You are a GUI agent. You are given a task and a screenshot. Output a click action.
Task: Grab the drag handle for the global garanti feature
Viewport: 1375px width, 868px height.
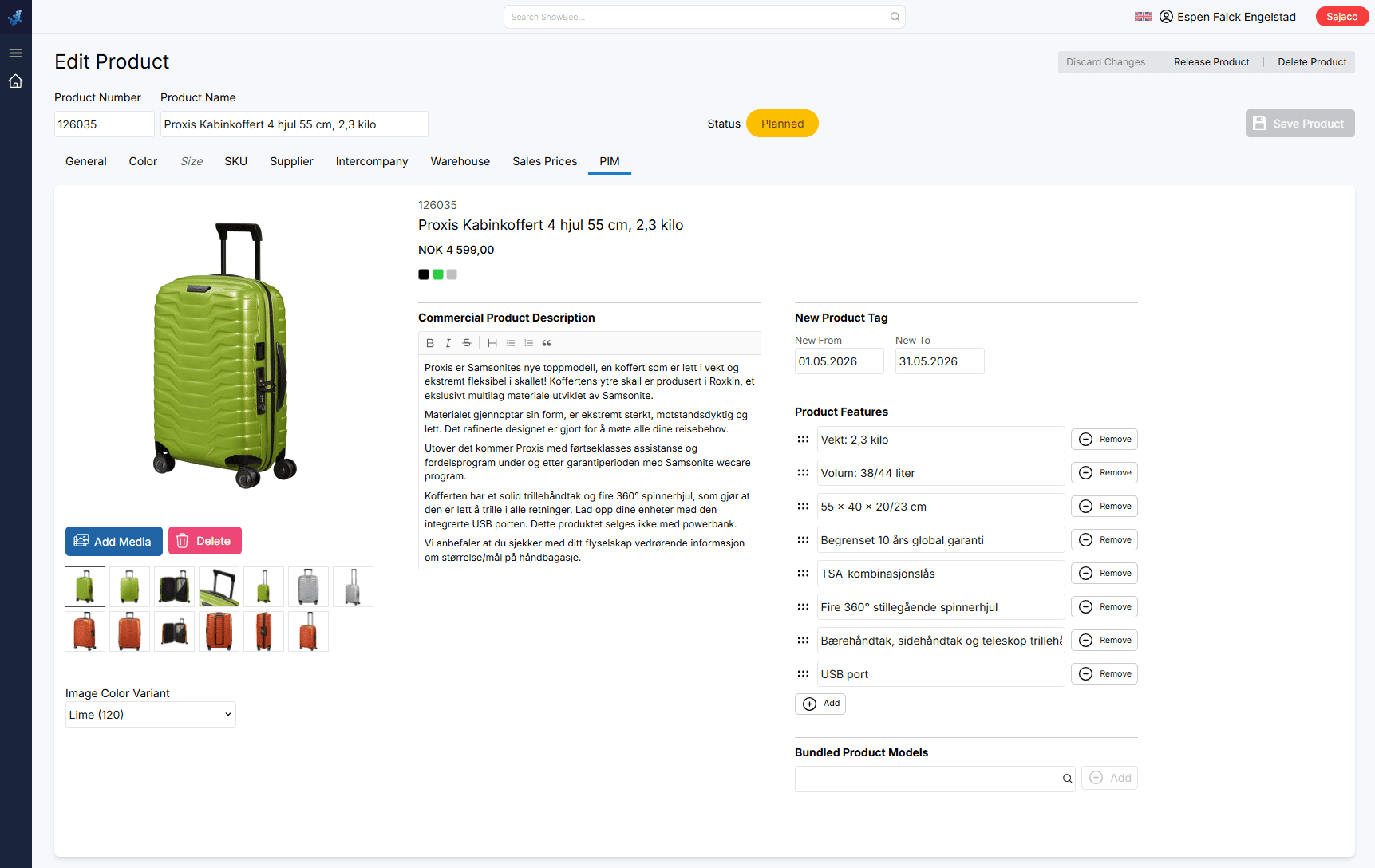tap(803, 540)
